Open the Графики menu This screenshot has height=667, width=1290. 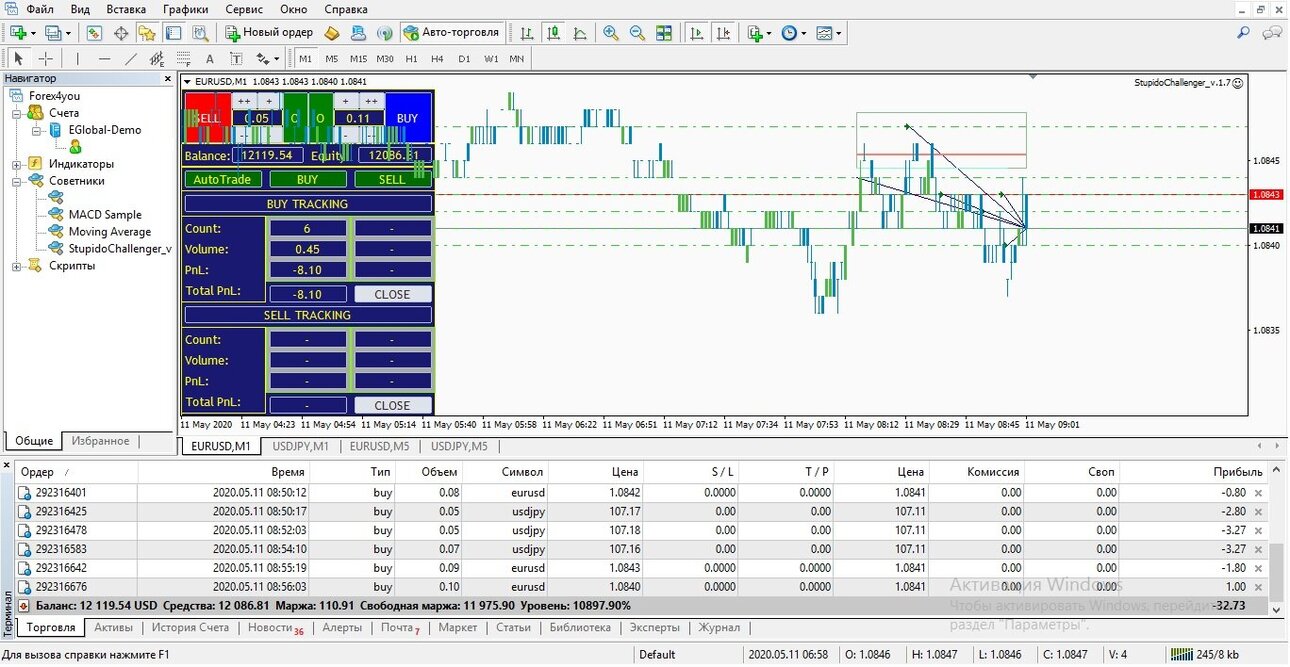[x=186, y=9]
